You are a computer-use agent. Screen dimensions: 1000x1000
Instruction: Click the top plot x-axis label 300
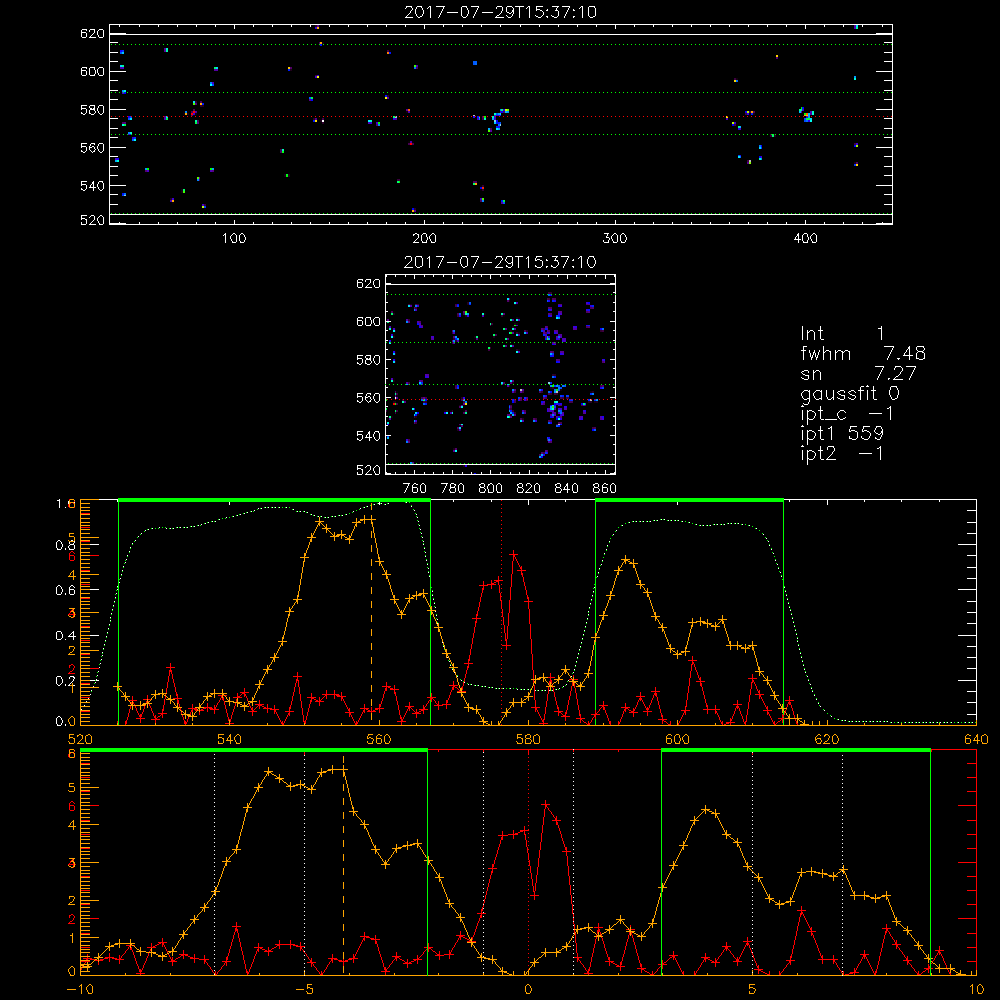(x=615, y=239)
